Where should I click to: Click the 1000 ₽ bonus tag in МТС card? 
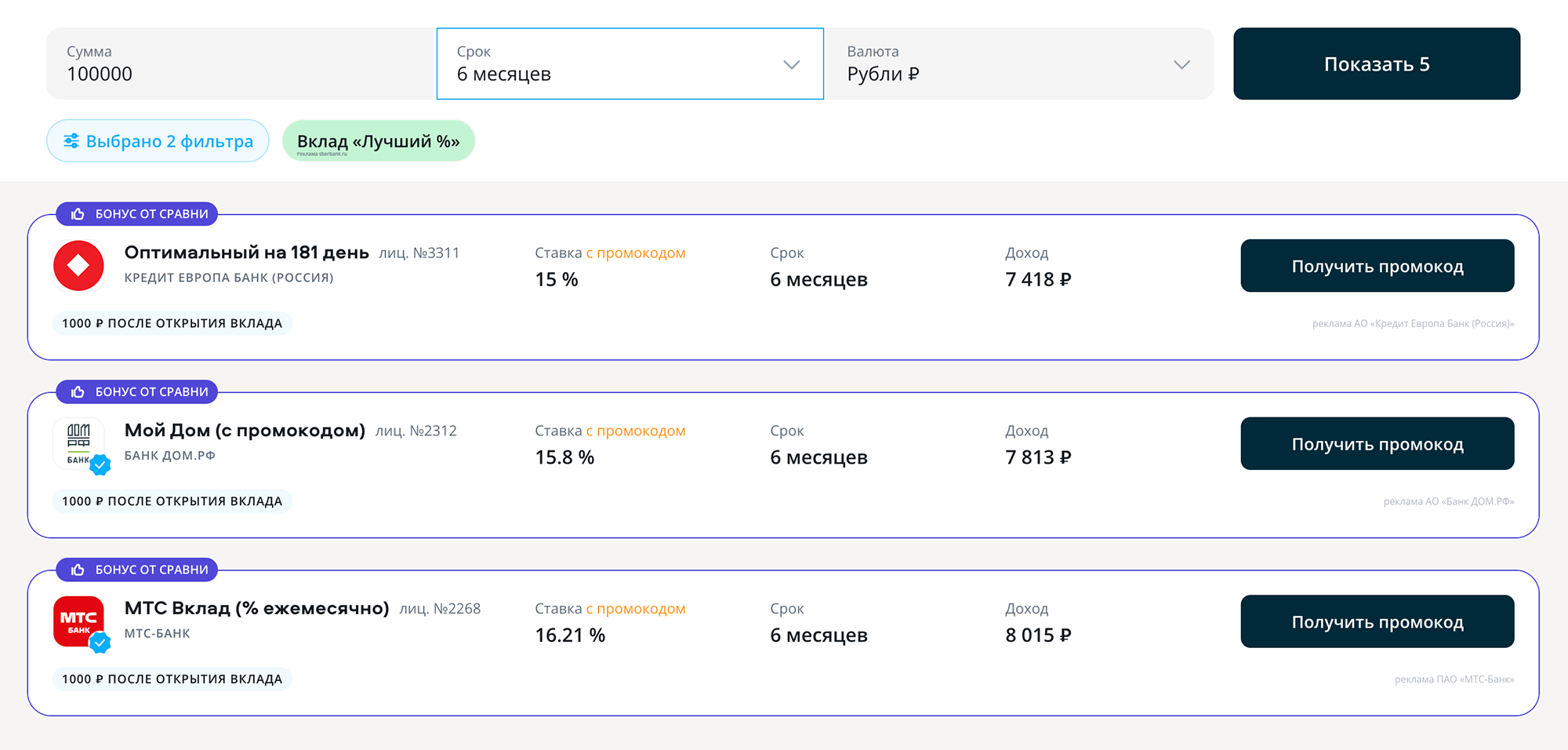point(172,679)
